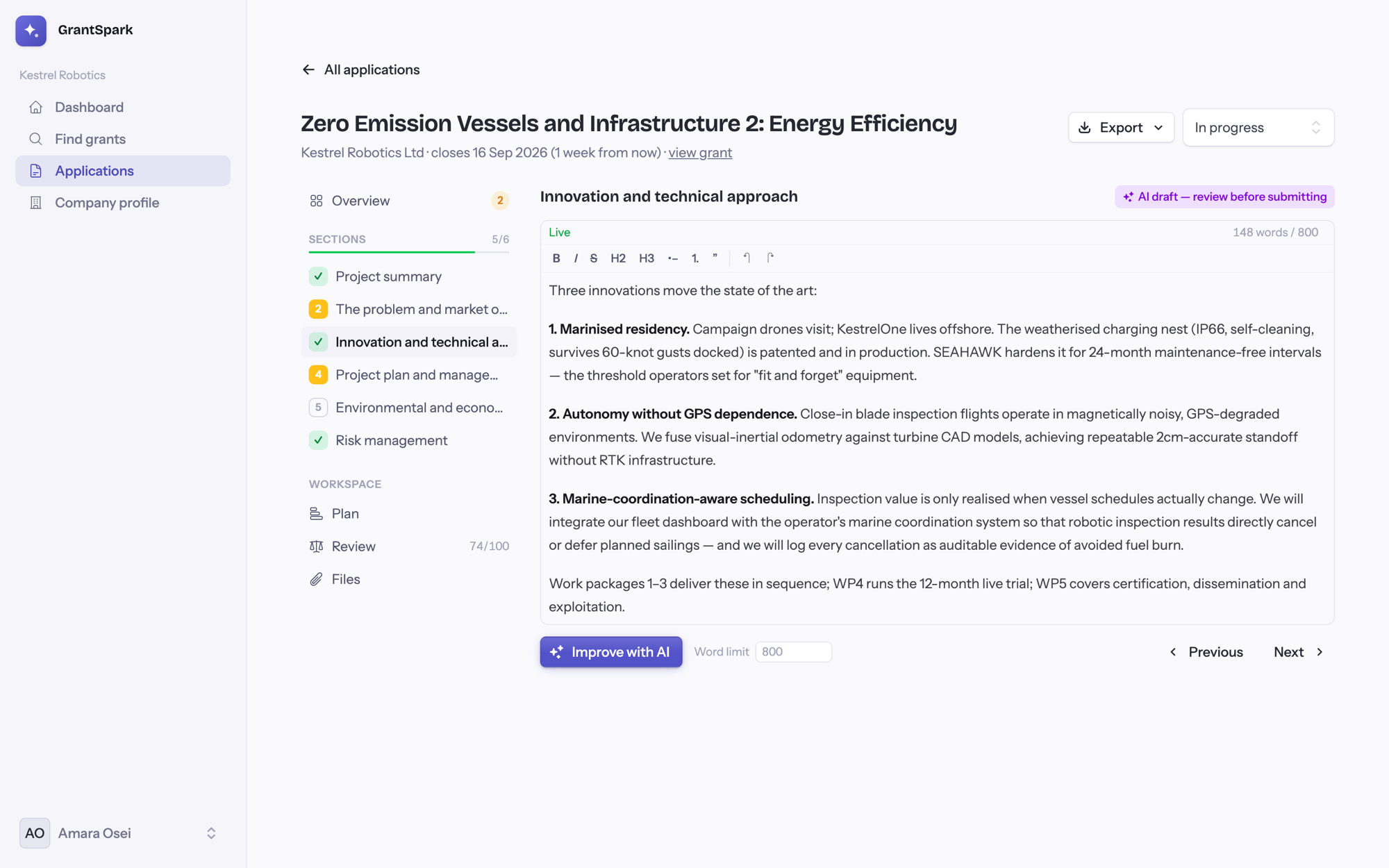
Task: Click the Overview badge showing 2
Action: [500, 201]
